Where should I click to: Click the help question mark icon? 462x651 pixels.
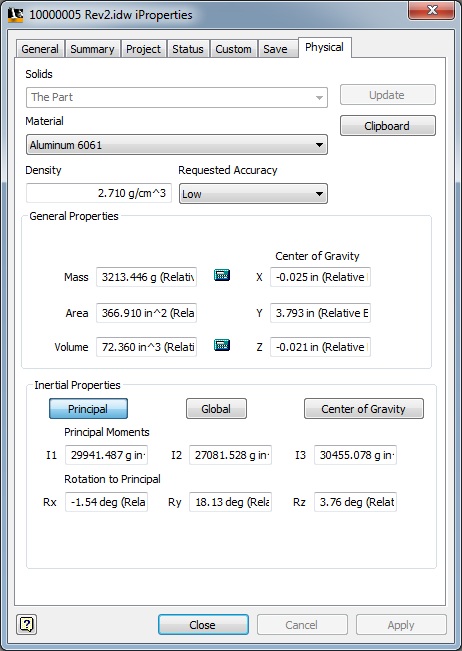tap(27, 624)
